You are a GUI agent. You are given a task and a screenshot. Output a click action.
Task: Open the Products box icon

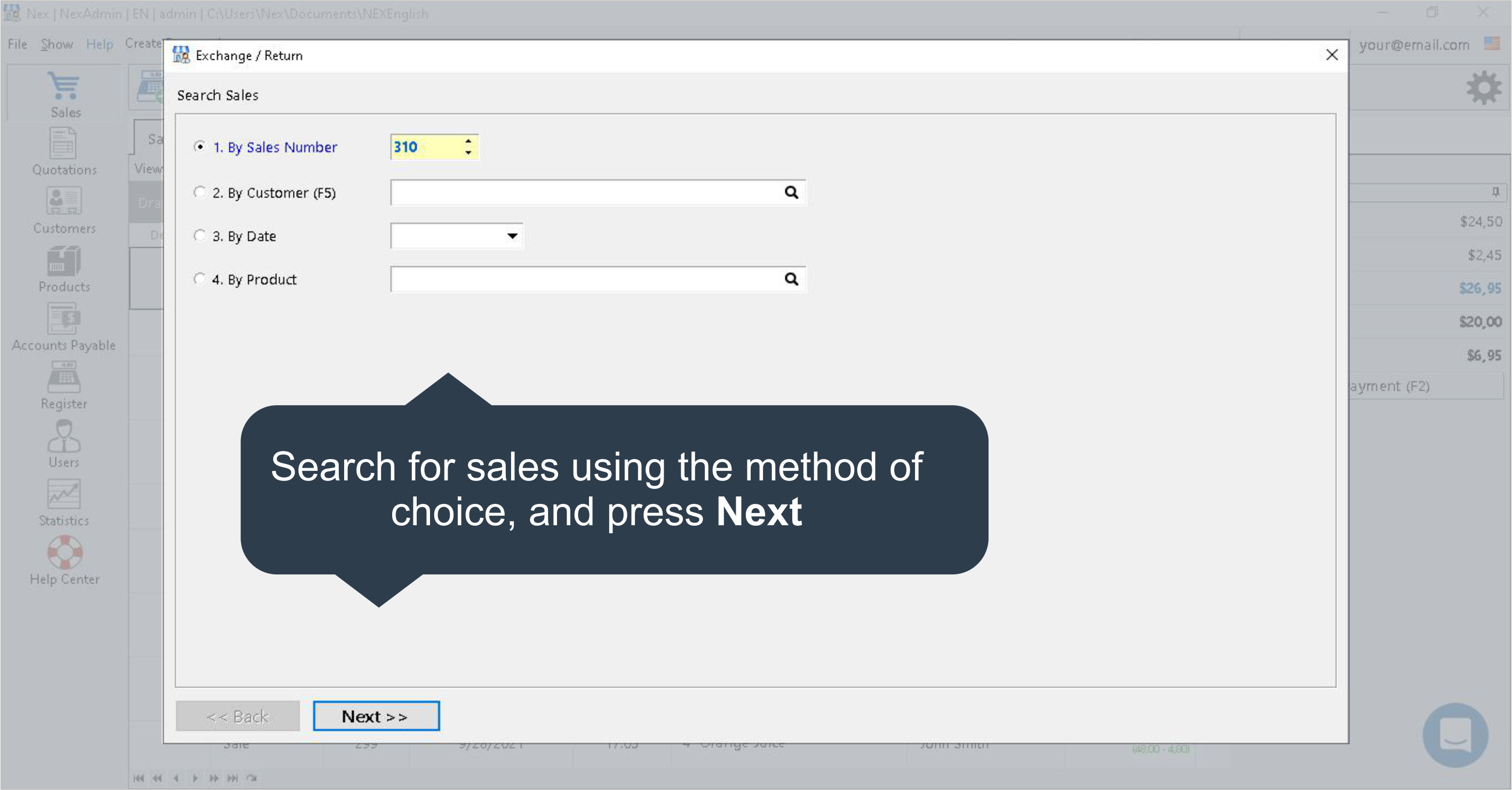tap(63, 261)
